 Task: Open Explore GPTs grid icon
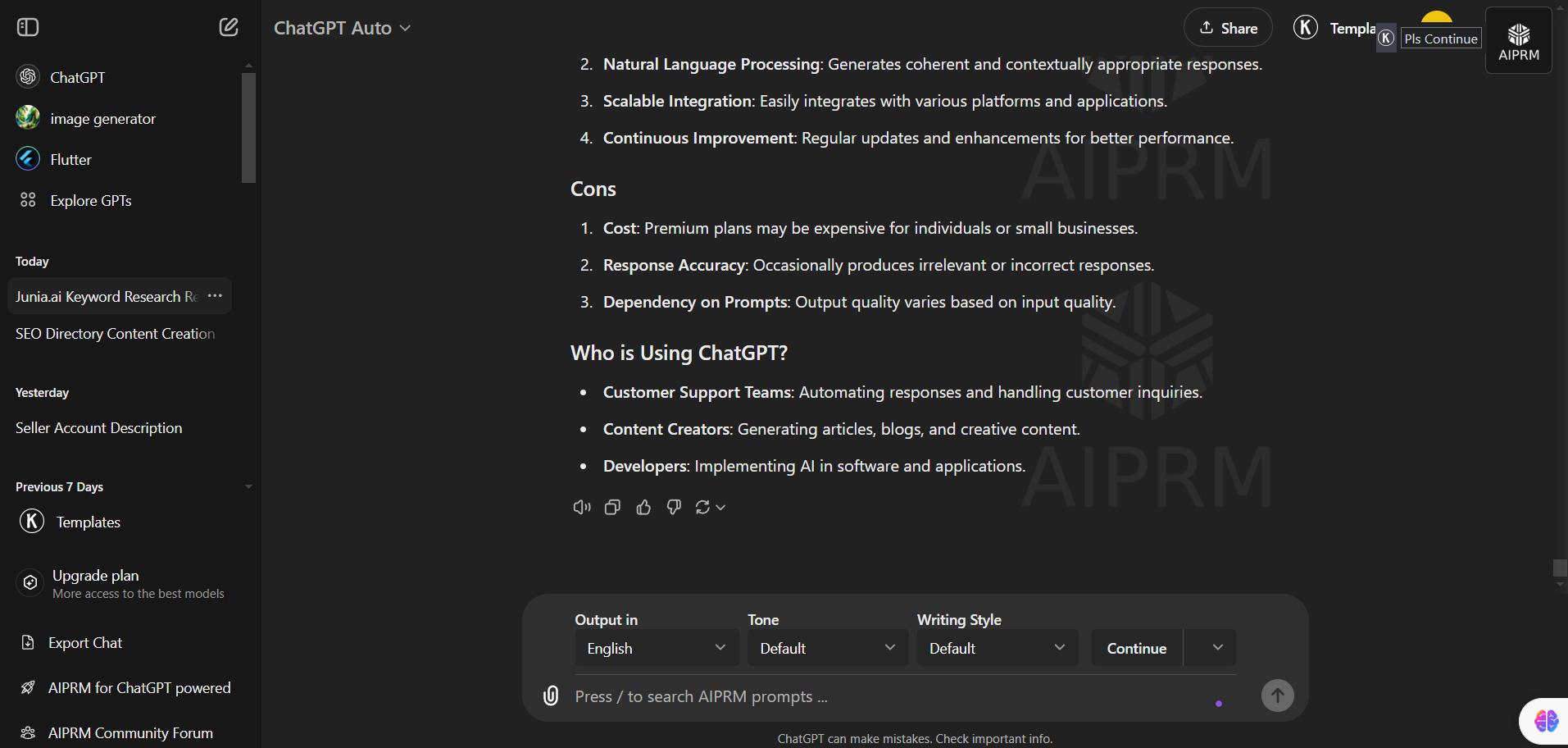(x=28, y=199)
